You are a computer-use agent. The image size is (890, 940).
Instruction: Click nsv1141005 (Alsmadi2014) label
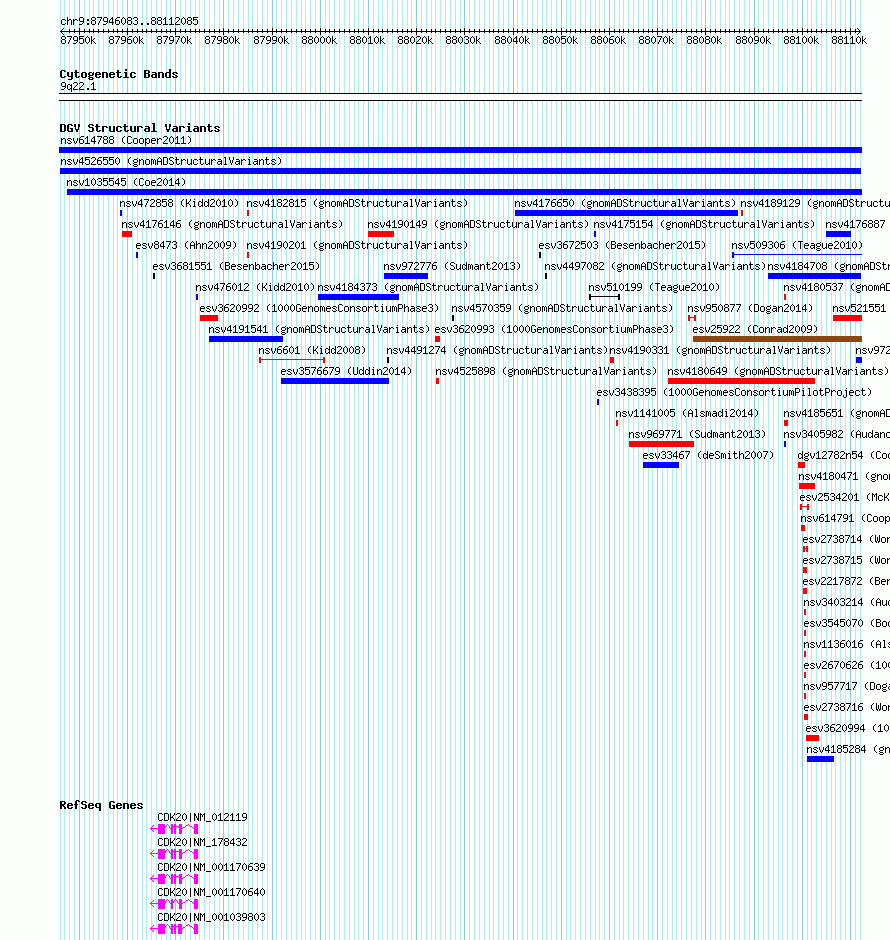[687, 413]
